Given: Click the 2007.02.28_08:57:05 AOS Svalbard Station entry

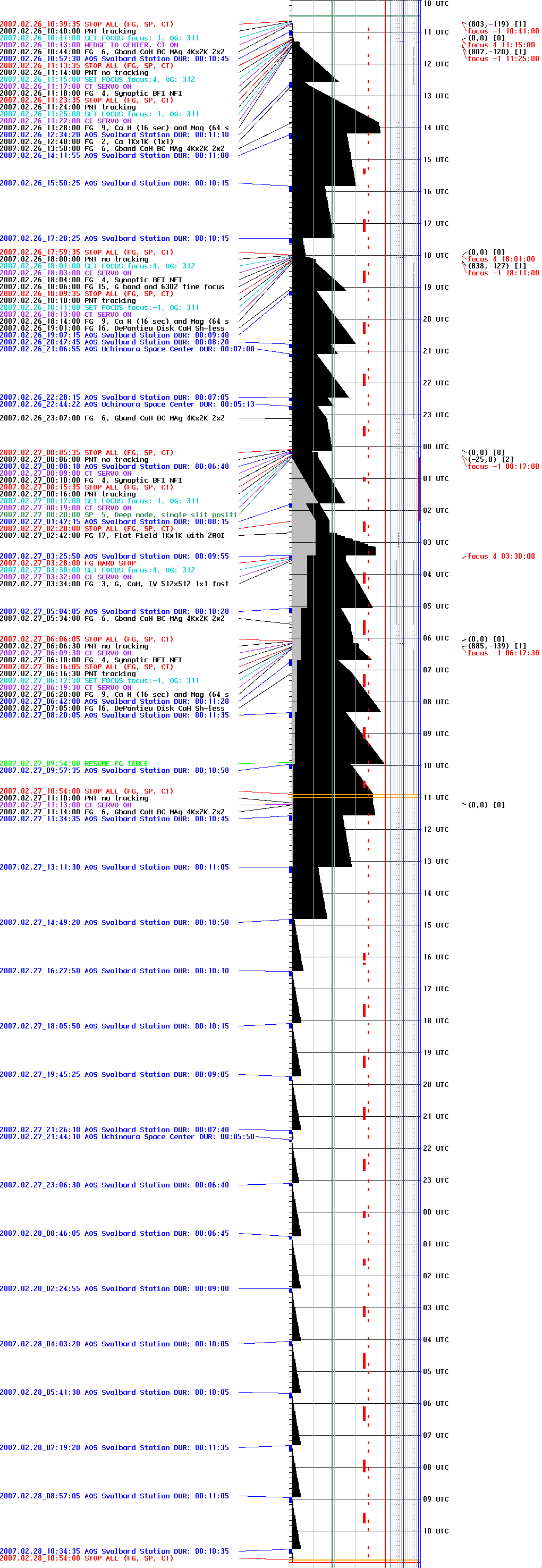Looking at the screenshot, I should [x=114, y=1496].
